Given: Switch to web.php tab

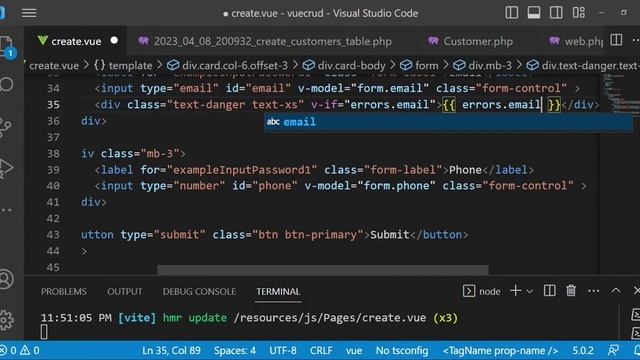Looking at the screenshot, I should point(576,41).
